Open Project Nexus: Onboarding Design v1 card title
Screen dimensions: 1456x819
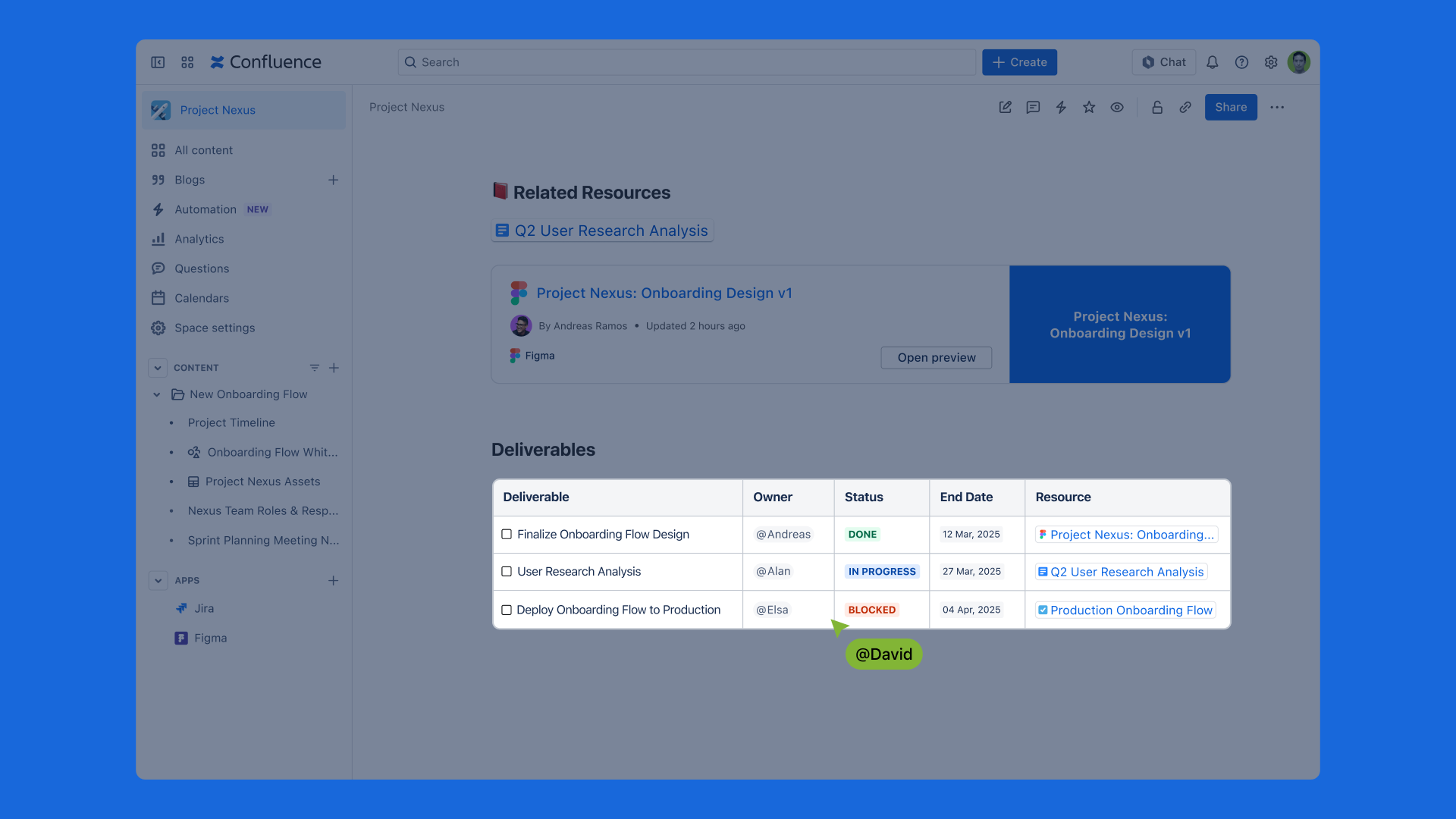(x=664, y=293)
